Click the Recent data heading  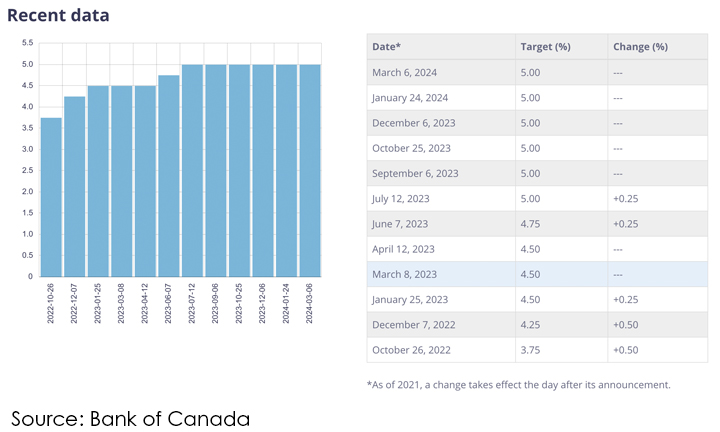58,15
